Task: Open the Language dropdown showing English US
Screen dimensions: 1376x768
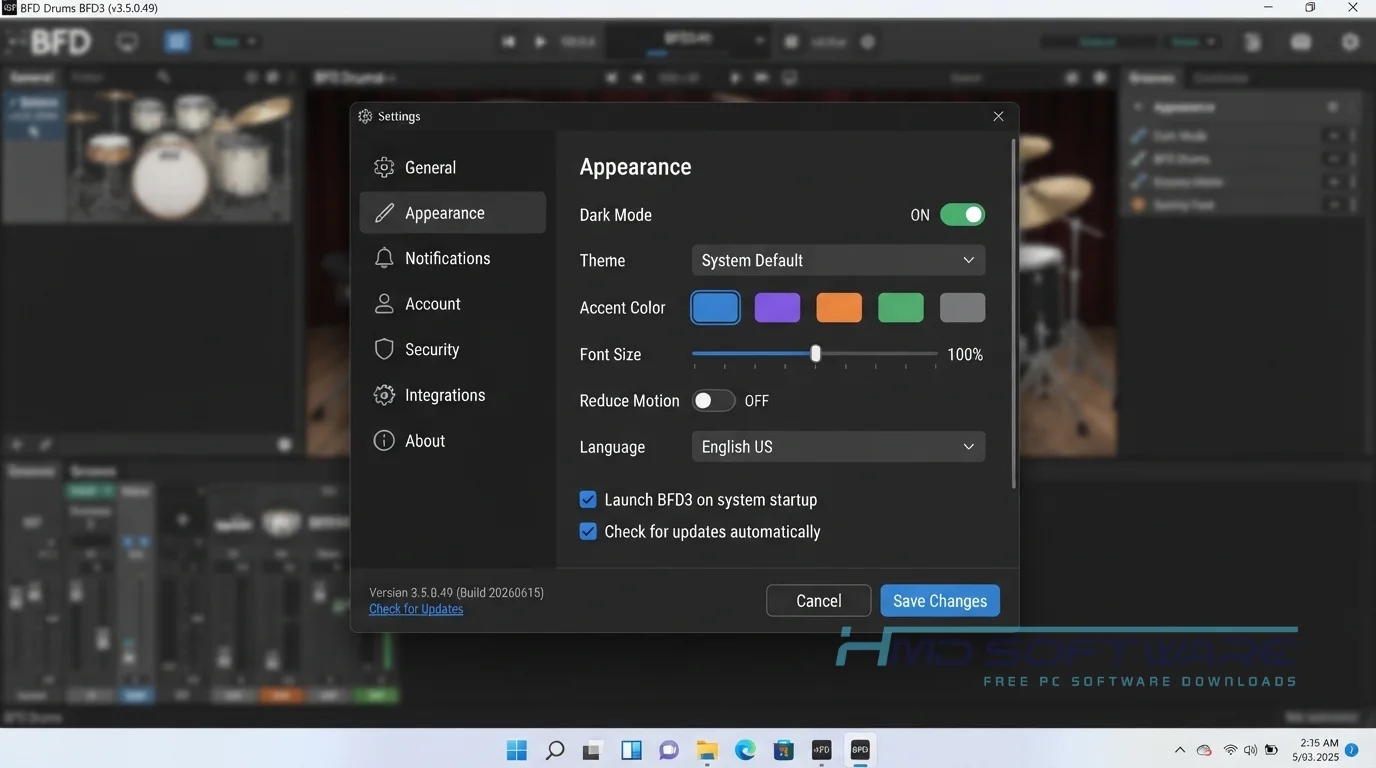Action: [x=838, y=447]
